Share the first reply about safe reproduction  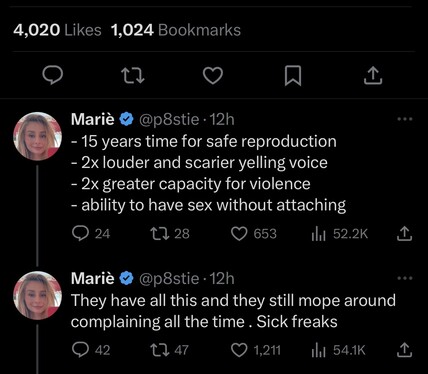tap(404, 234)
